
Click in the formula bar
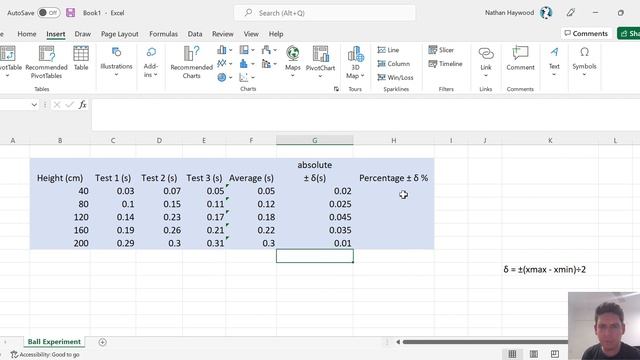click(365, 114)
